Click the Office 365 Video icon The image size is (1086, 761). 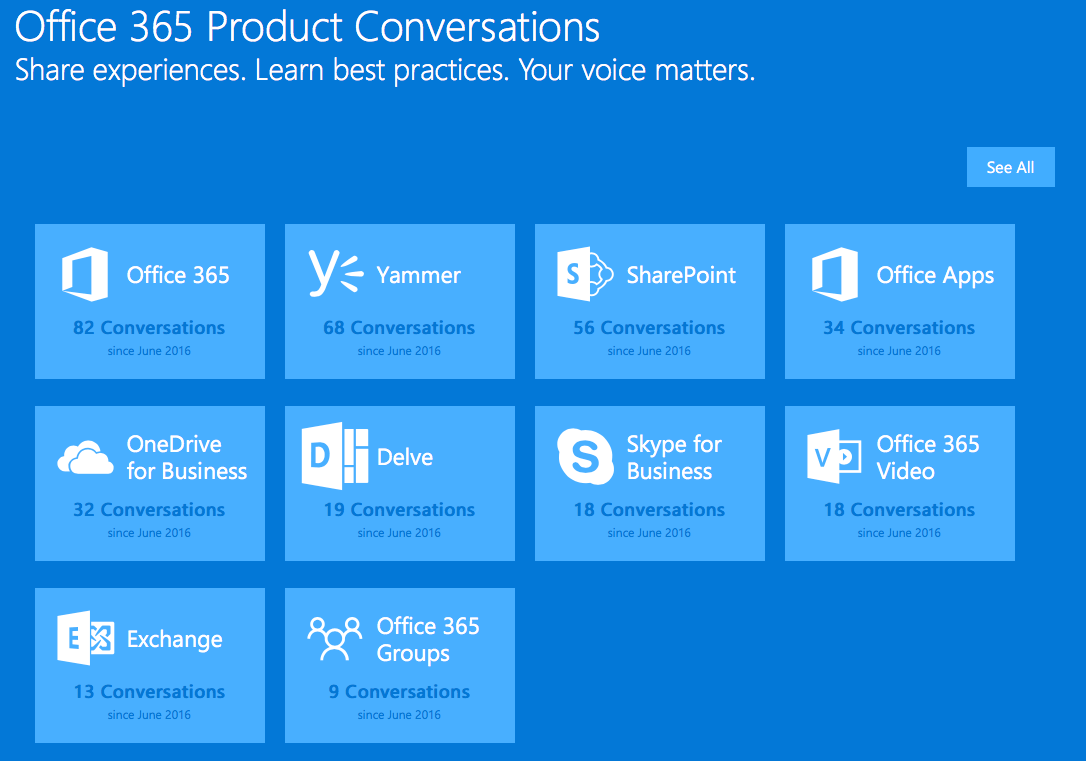coord(835,457)
